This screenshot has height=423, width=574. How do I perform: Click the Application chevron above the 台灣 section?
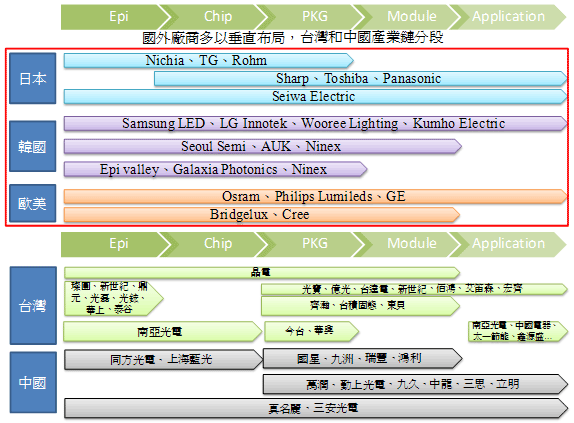coord(509,244)
